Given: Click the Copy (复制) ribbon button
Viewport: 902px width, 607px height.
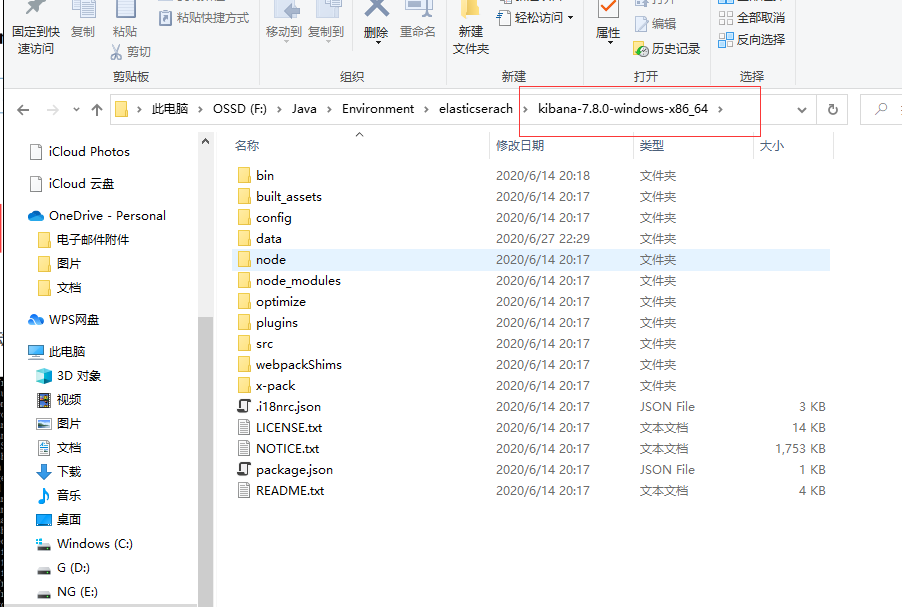Looking at the screenshot, I should tap(83, 20).
